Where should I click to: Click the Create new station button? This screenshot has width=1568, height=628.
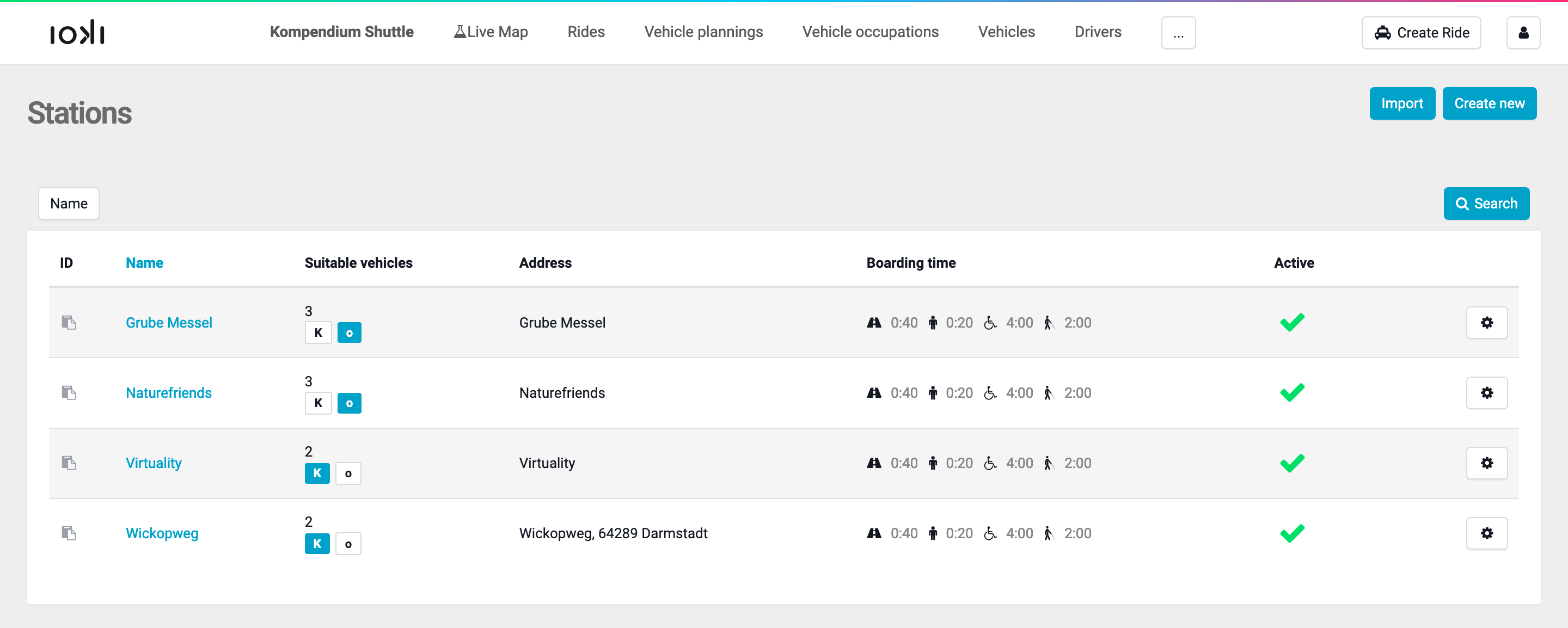click(x=1489, y=103)
